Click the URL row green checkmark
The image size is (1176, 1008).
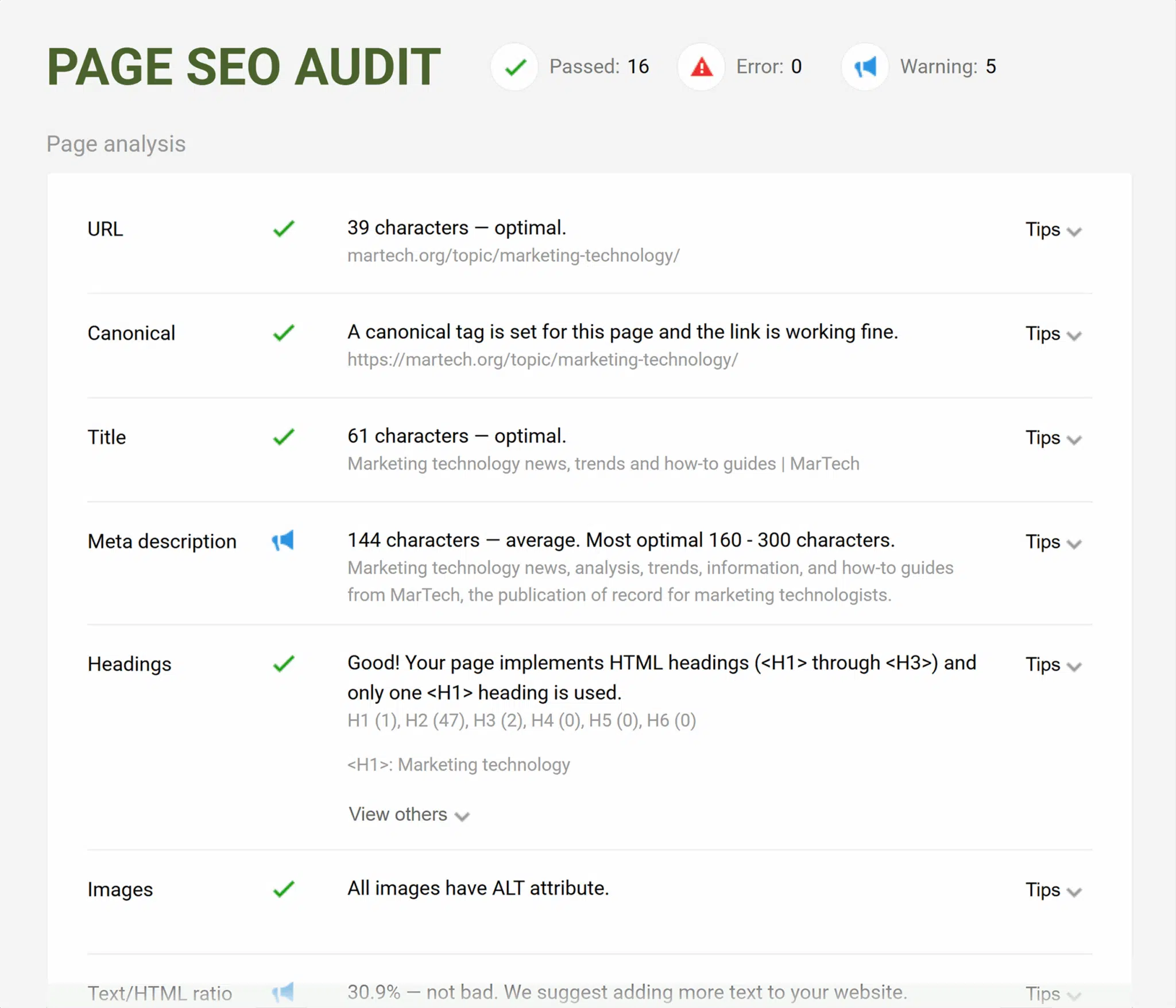click(284, 229)
